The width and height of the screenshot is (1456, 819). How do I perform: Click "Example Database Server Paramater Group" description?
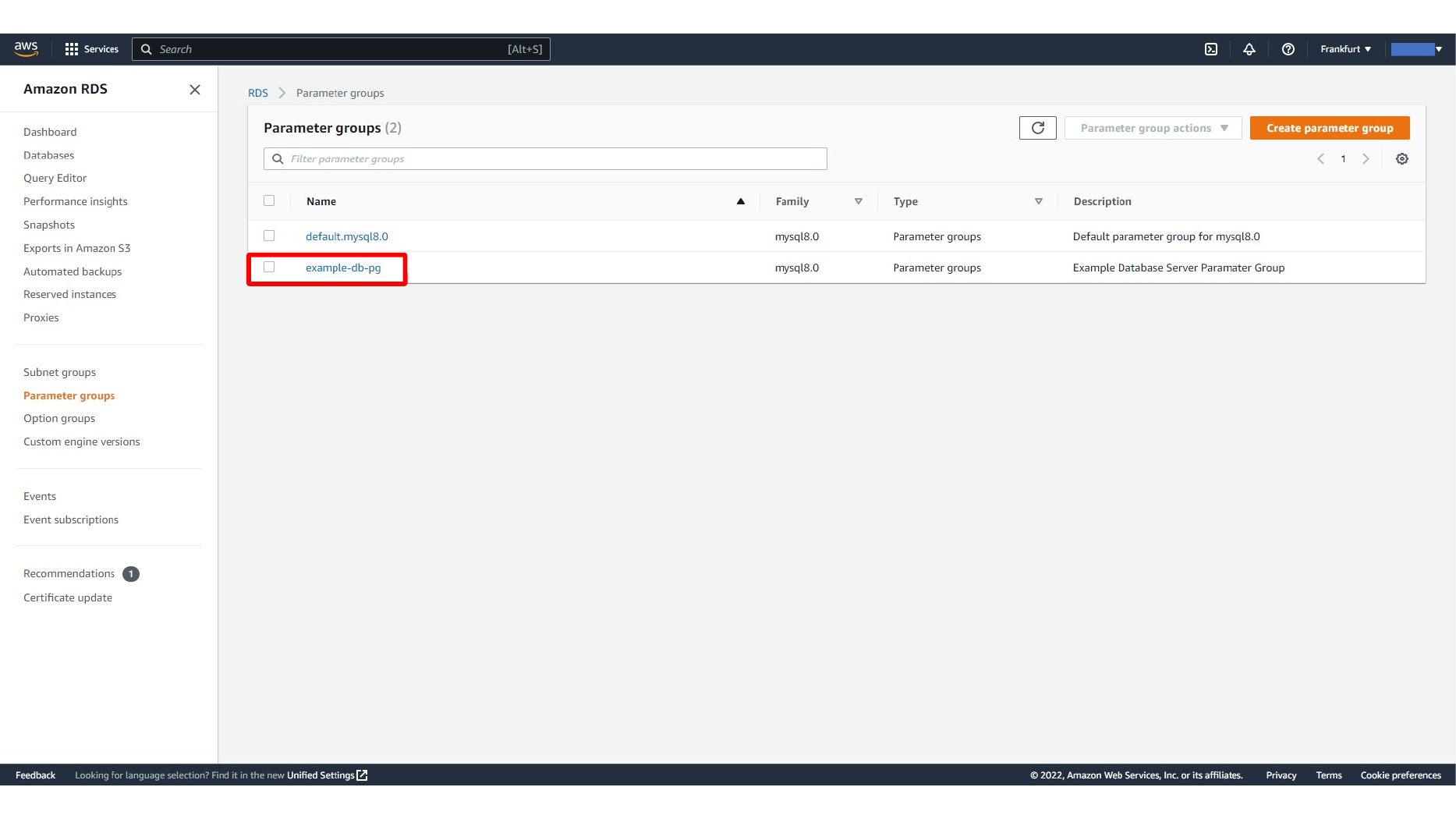pos(1178,268)
